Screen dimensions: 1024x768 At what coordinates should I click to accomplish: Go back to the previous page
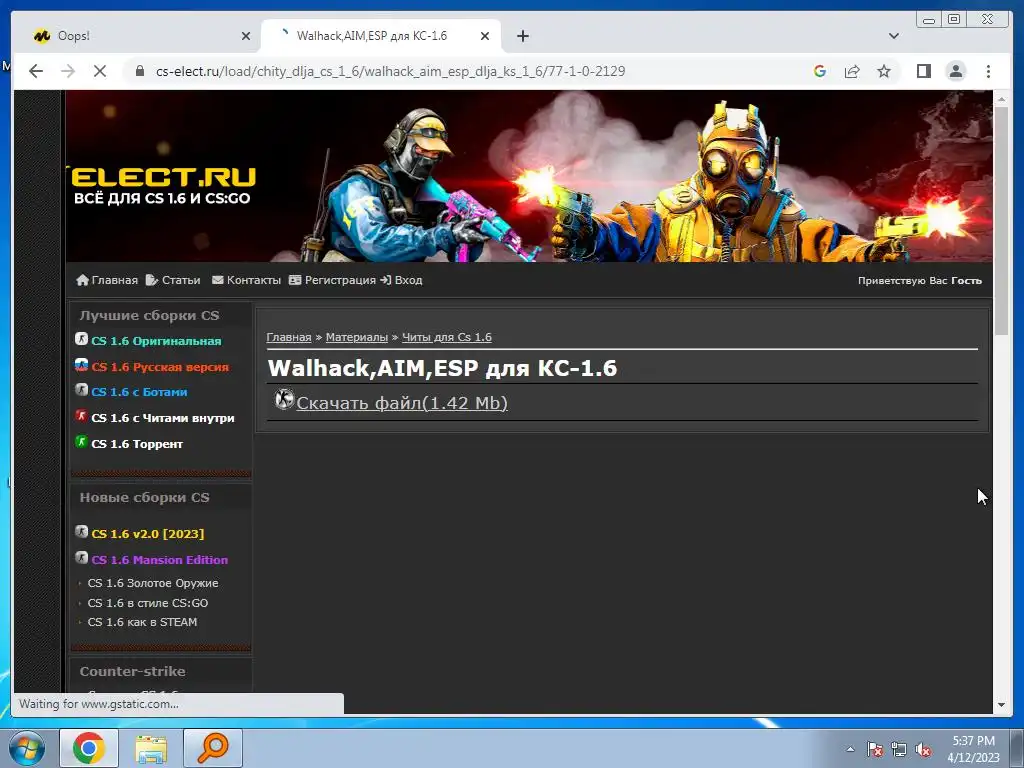(x=36, y=71)
